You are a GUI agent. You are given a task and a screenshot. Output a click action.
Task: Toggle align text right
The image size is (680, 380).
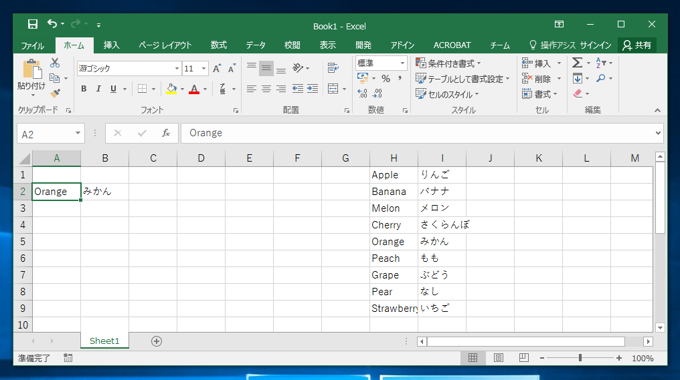[x=281, y=89]
